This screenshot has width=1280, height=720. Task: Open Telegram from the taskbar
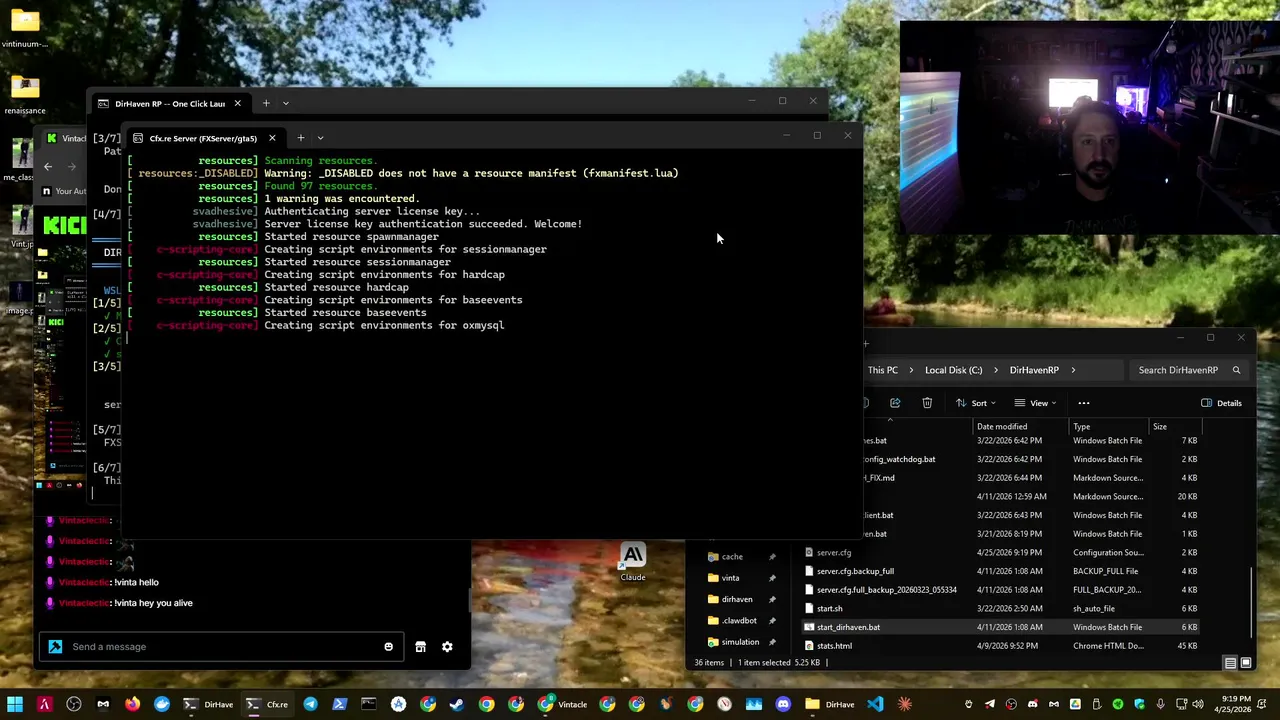pyautogui.click(x=310, y=705)
